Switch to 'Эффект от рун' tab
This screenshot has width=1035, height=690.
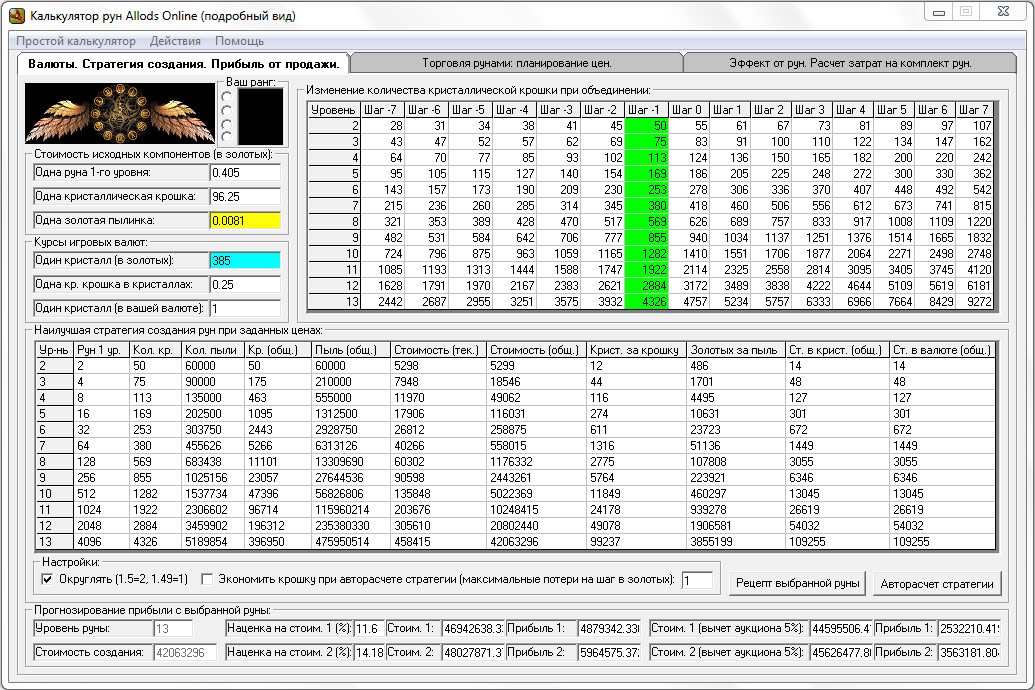click(x=850, y=63)
